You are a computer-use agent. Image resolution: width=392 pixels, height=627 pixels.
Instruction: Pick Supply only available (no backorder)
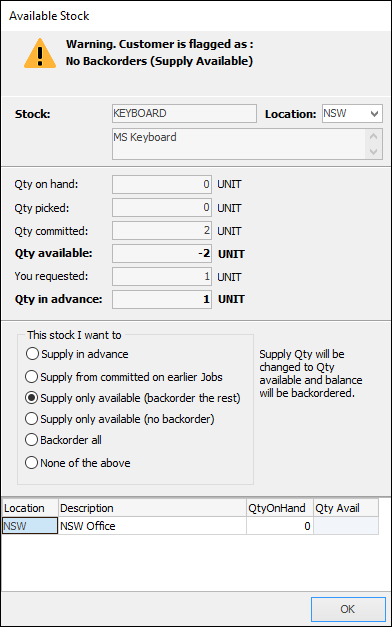click(120, 419)
